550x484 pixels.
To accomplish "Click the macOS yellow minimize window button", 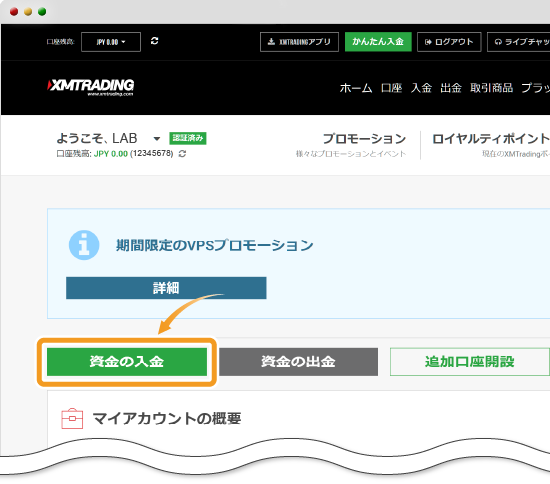I will pos(28,12).
